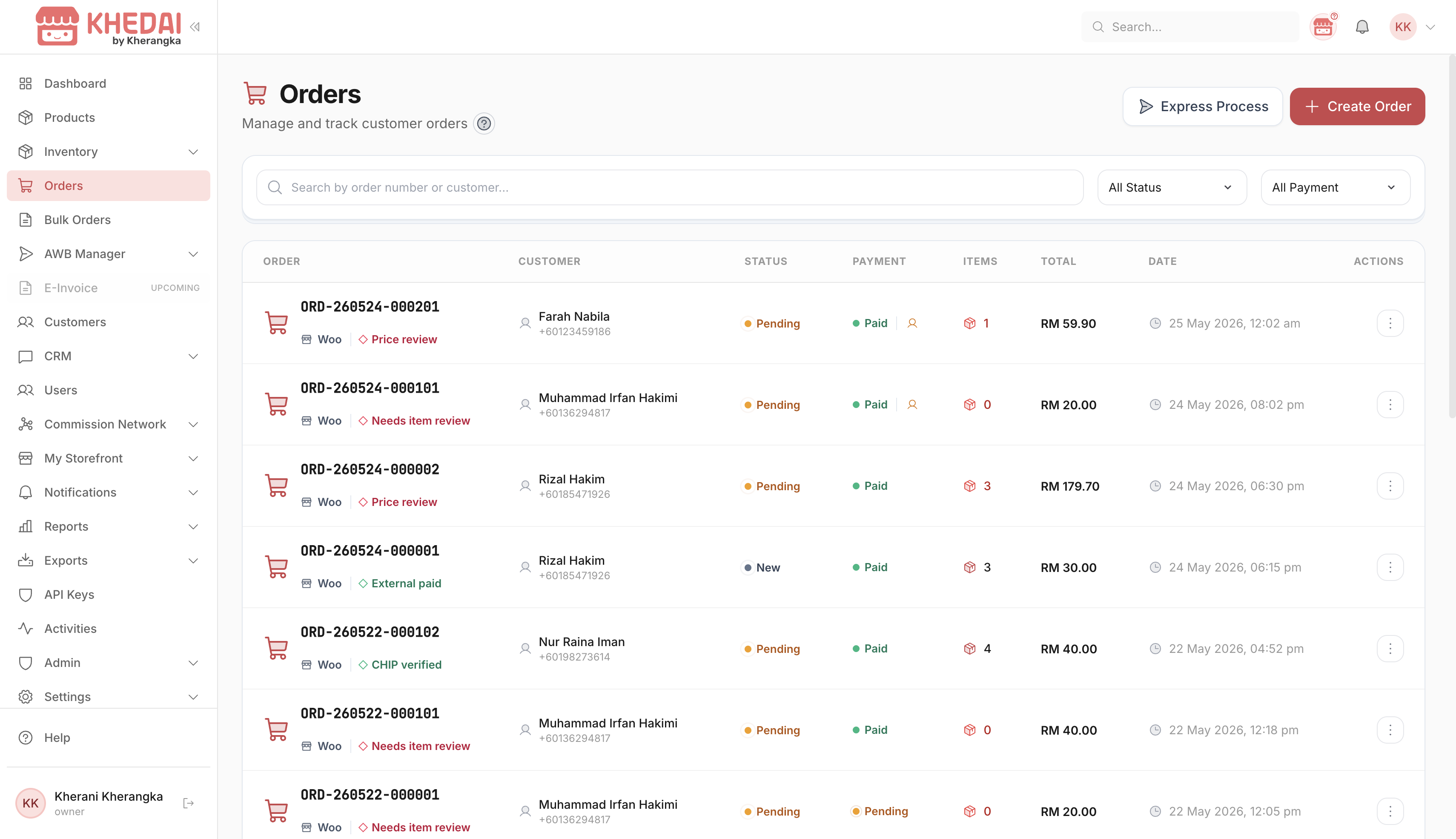Image resolution: width=1456 pixels, height=839 pixels.
Task: Select Orders in the sidebar
Action: pyautogui.click(x=108, y=186)
